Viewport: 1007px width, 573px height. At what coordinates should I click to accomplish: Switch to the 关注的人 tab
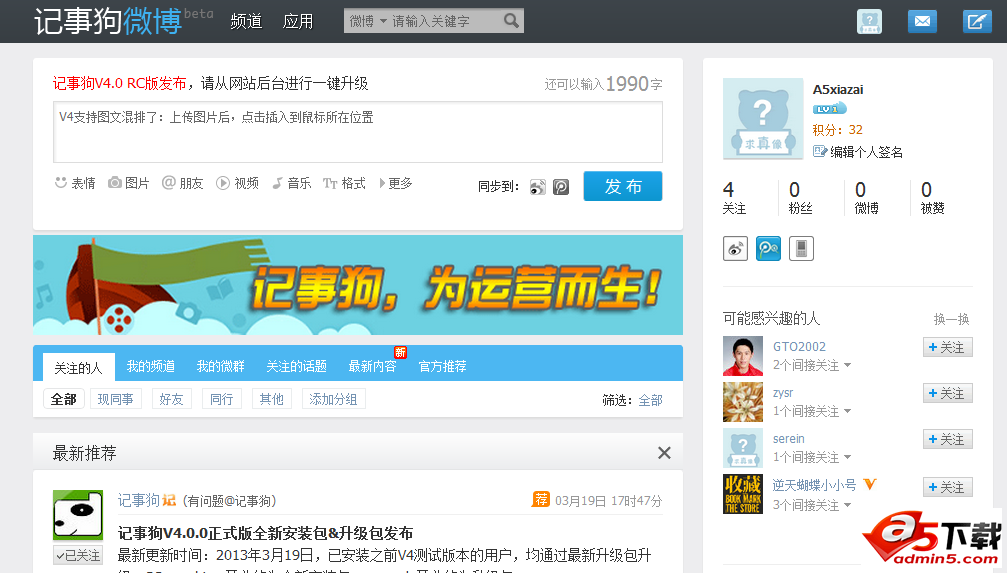pyautogui.click(x=78, y=367)
